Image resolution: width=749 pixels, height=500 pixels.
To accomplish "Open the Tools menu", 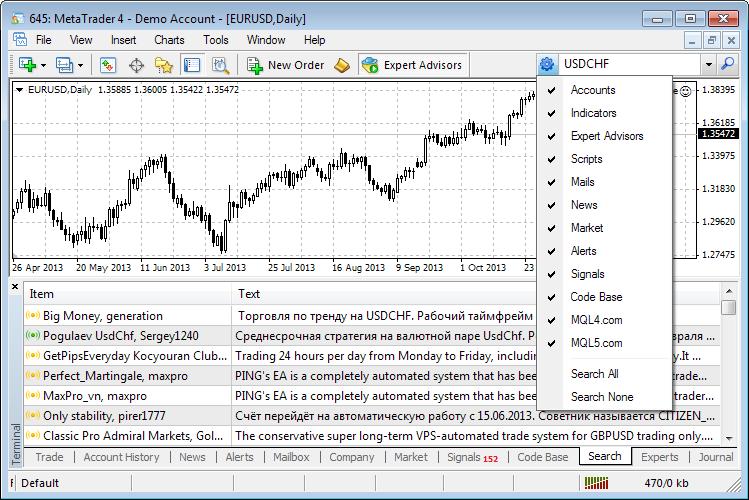I will 215,40.
